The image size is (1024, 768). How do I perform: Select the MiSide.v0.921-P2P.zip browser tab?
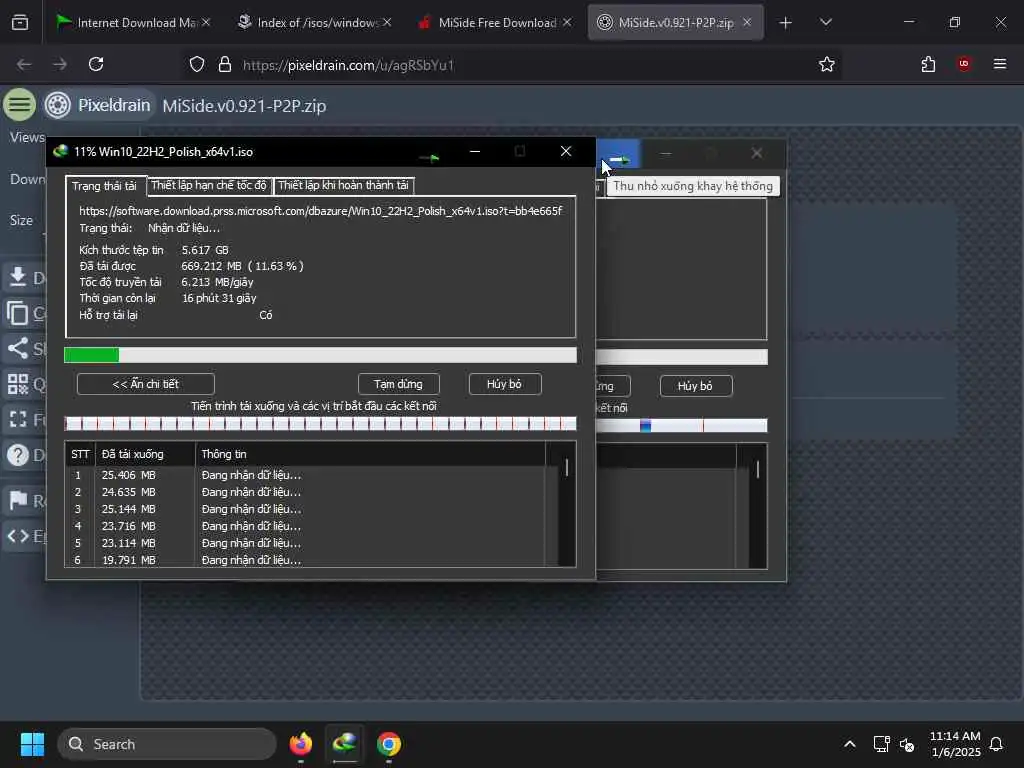675,22
